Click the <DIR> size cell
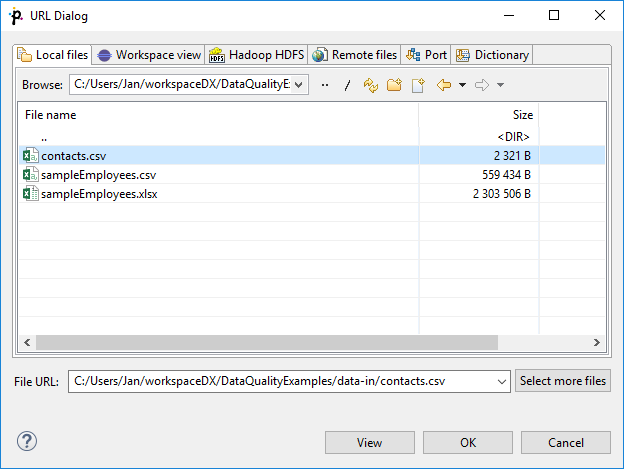Image resolution: width=624 pixels, height=469 pixels. point(479,137)
